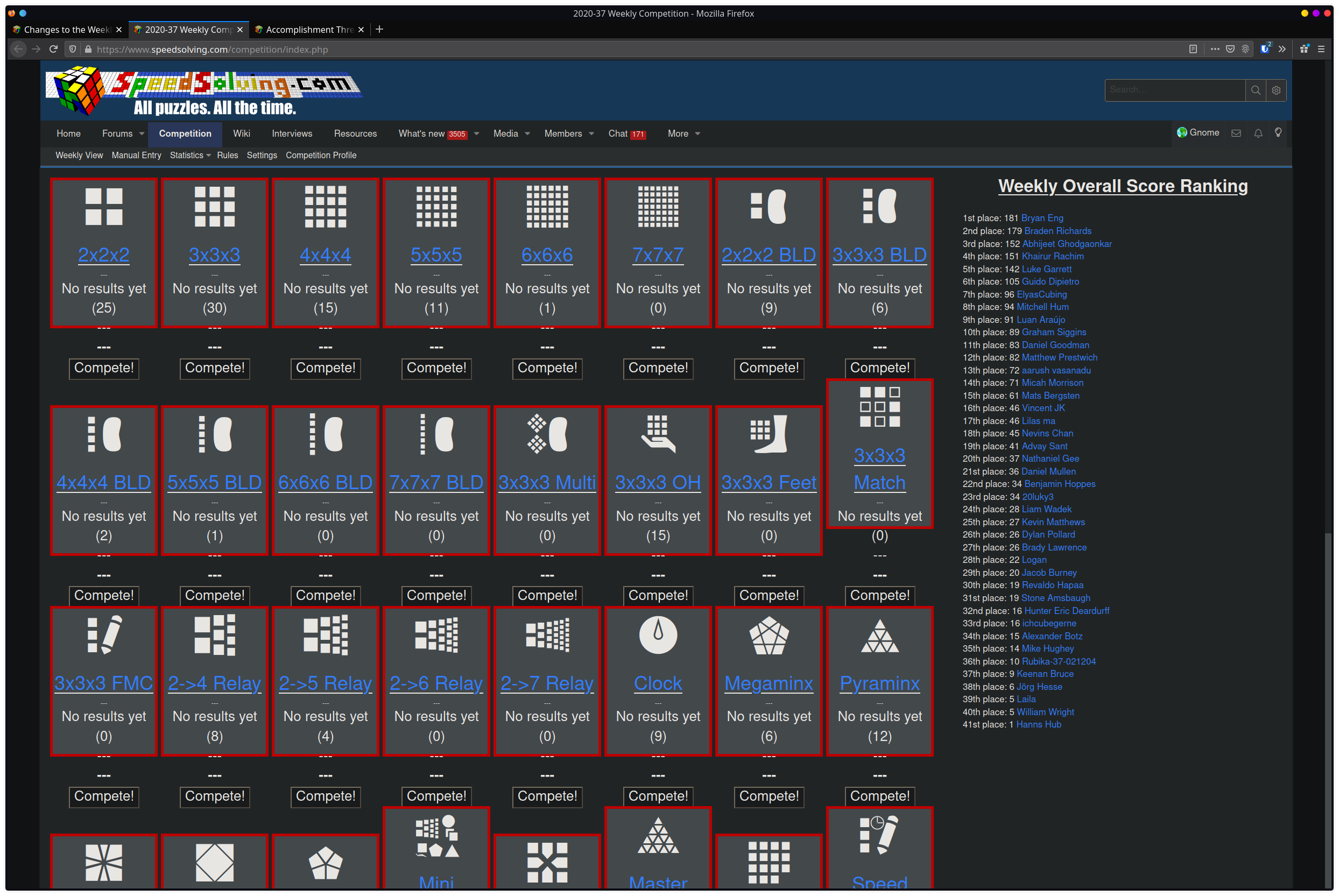The width and height of the screenshot is (1339, 896).
Task: Click Compete! under 4x4x4 BLD
Action: pyautogui.click(x=103, y=595)
